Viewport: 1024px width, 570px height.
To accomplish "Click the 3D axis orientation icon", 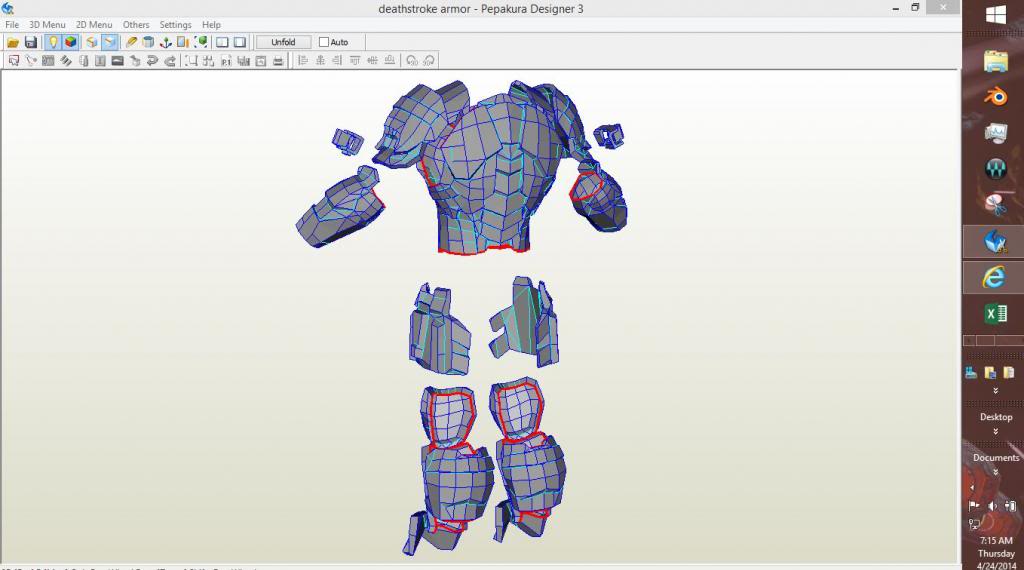I will click(x=166, y=42).
